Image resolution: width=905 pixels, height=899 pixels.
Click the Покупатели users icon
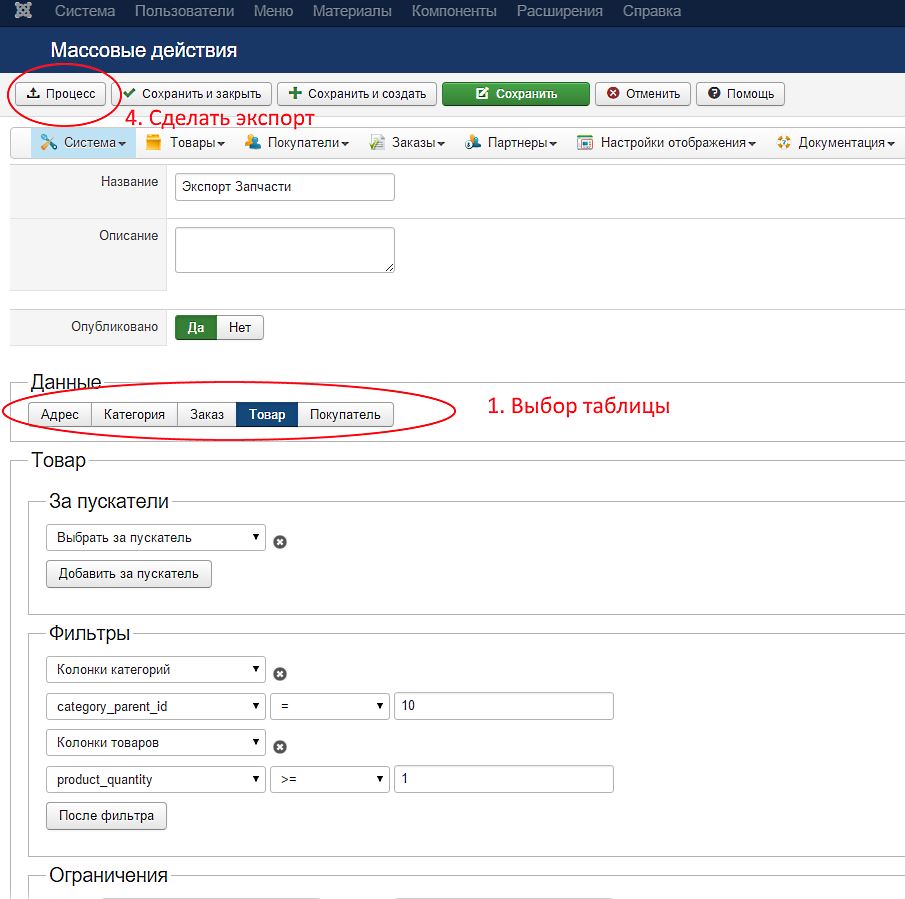click(253, 142)
